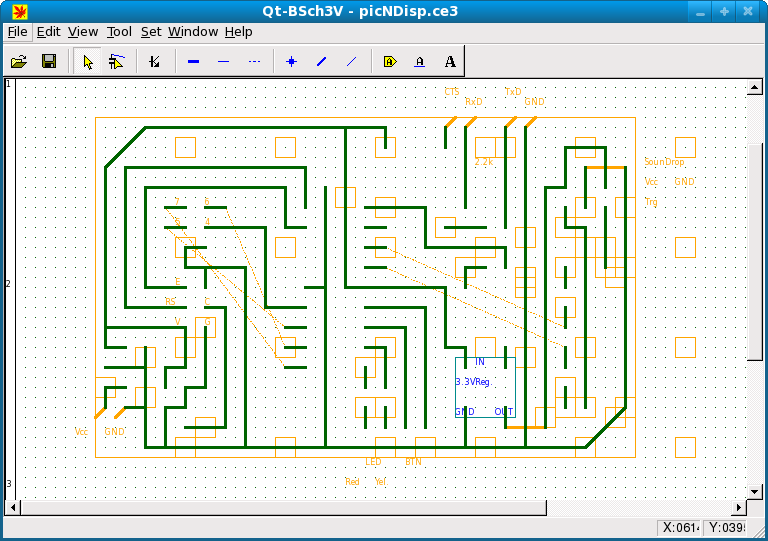Open the Tool menu

[119, 32]
